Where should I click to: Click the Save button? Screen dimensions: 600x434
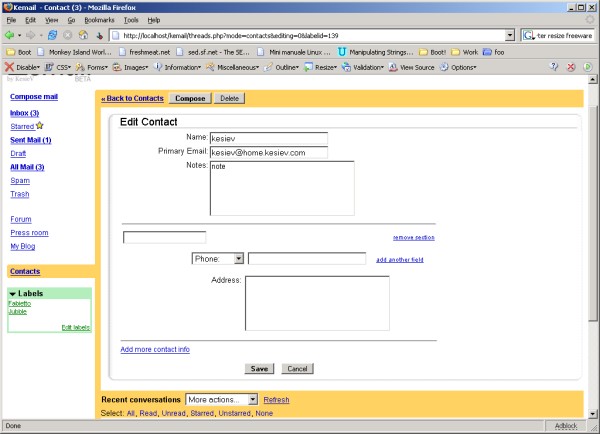click(x=259, y=369)
